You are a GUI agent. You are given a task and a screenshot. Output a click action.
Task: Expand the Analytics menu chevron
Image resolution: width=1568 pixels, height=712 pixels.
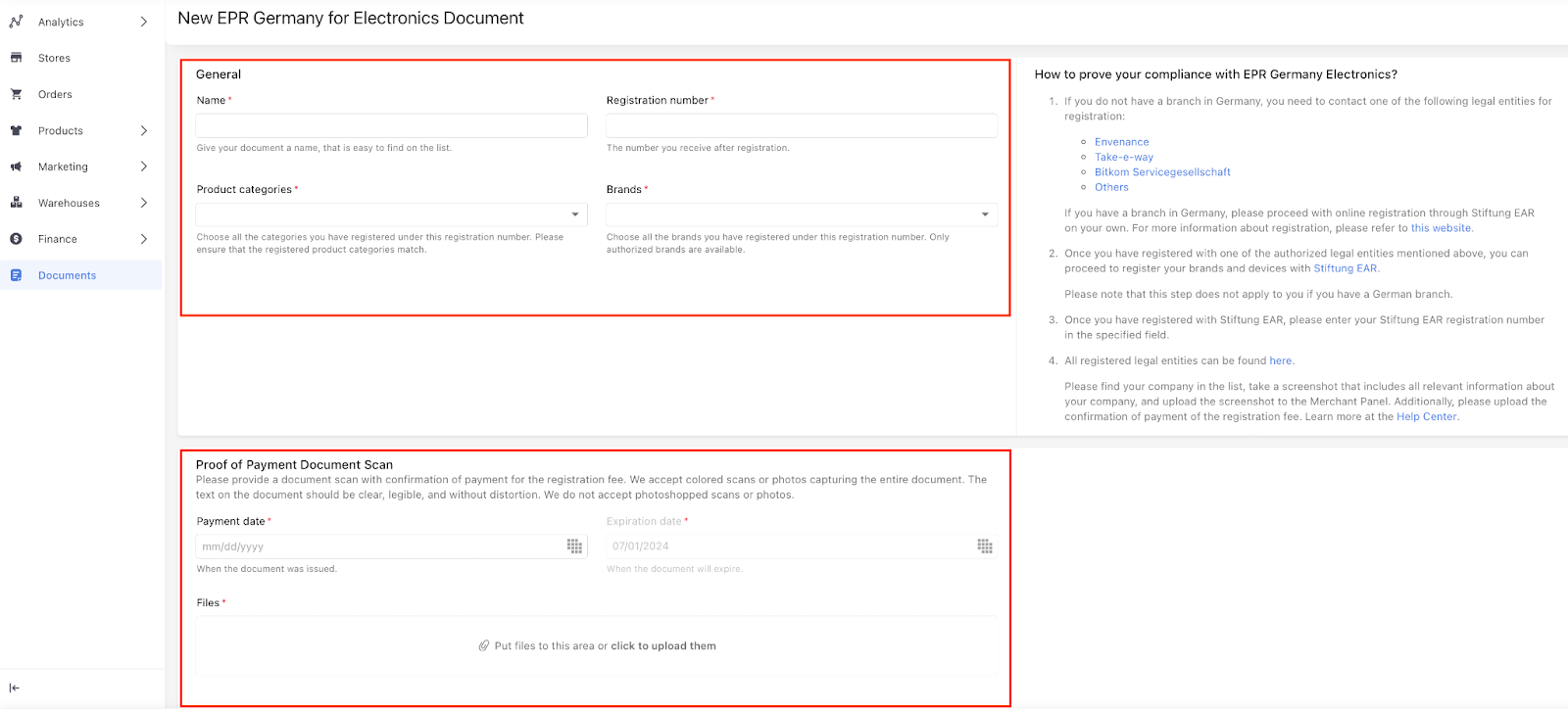144,22
